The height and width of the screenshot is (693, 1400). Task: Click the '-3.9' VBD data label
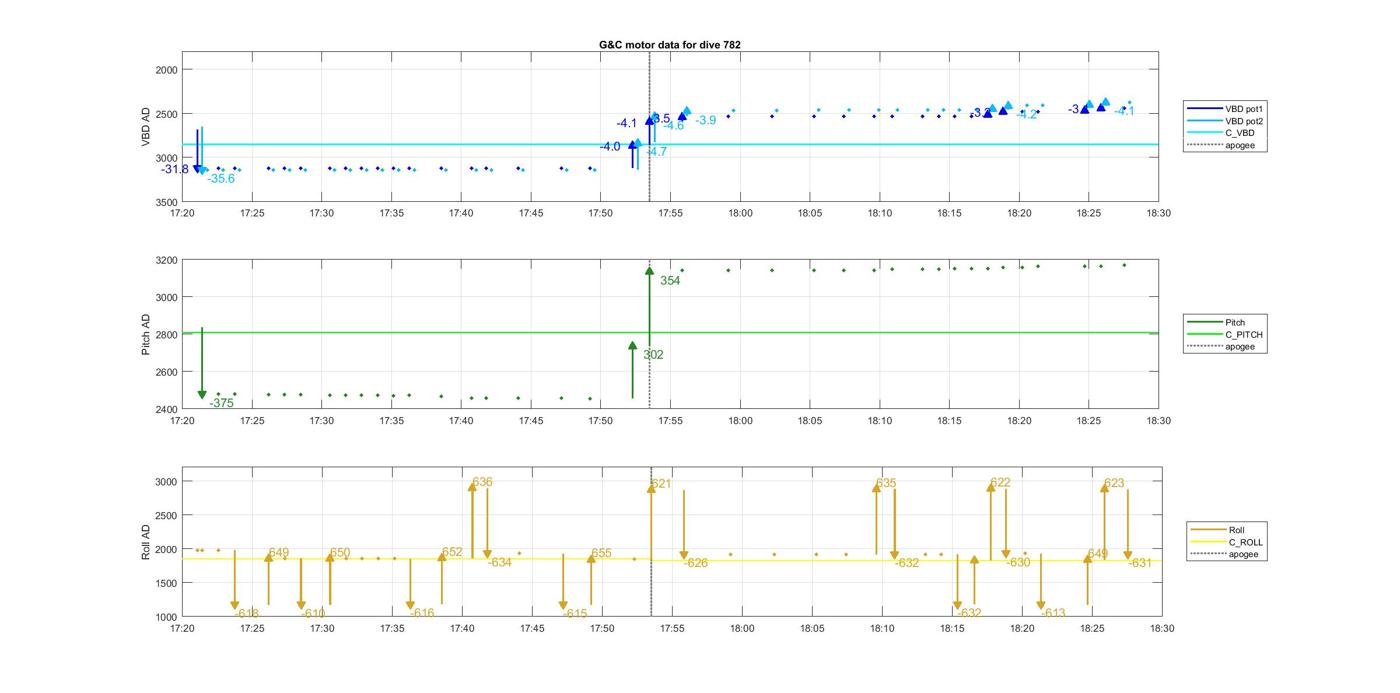click(x=705, y=121)
